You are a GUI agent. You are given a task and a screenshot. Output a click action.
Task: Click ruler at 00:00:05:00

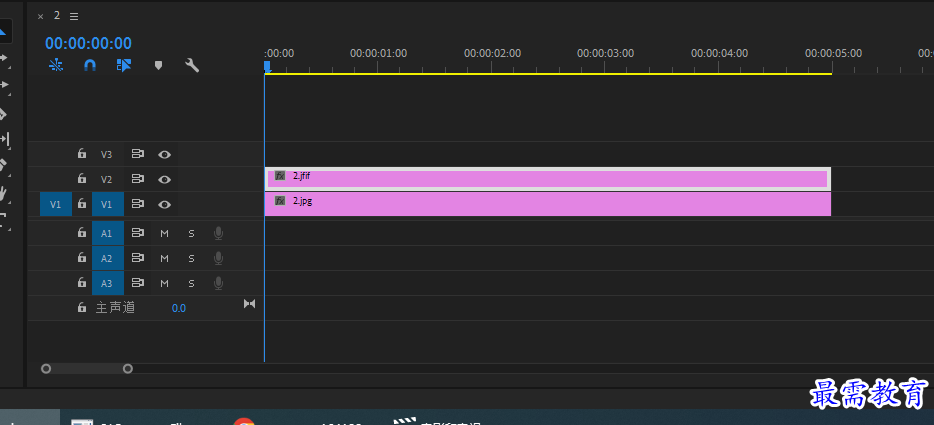click(x=833, y=53)
